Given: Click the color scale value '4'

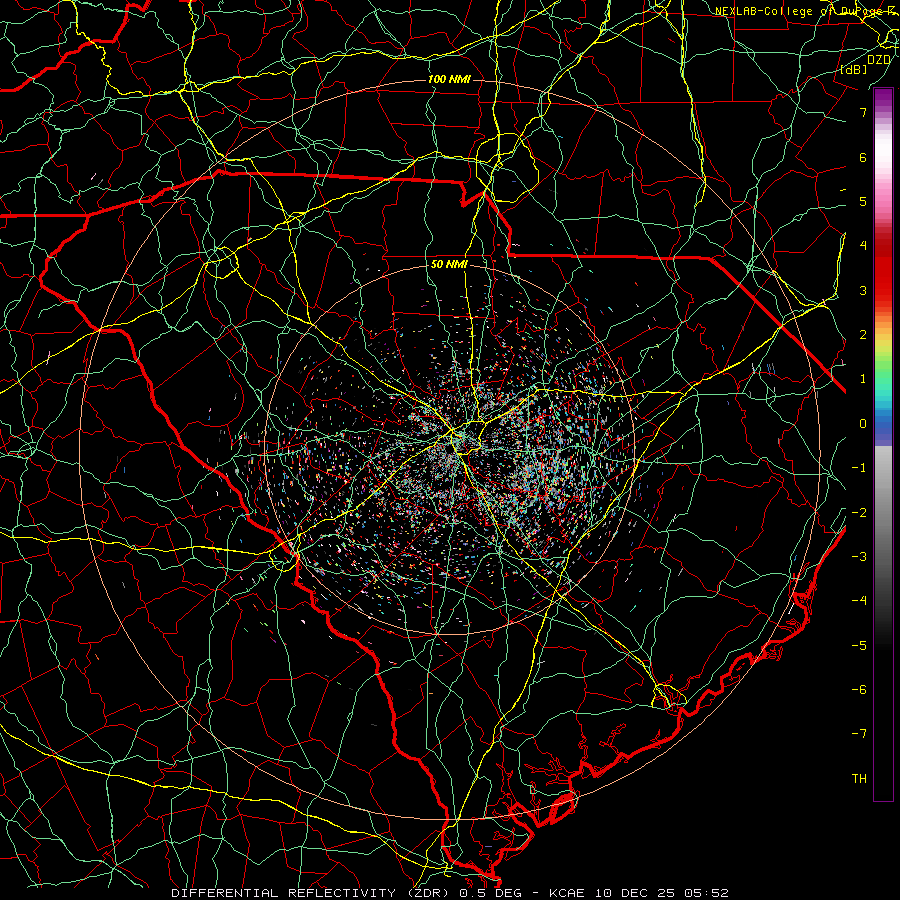Looking at the screenshot, I should pyautogui.click(x=863, y=246).
